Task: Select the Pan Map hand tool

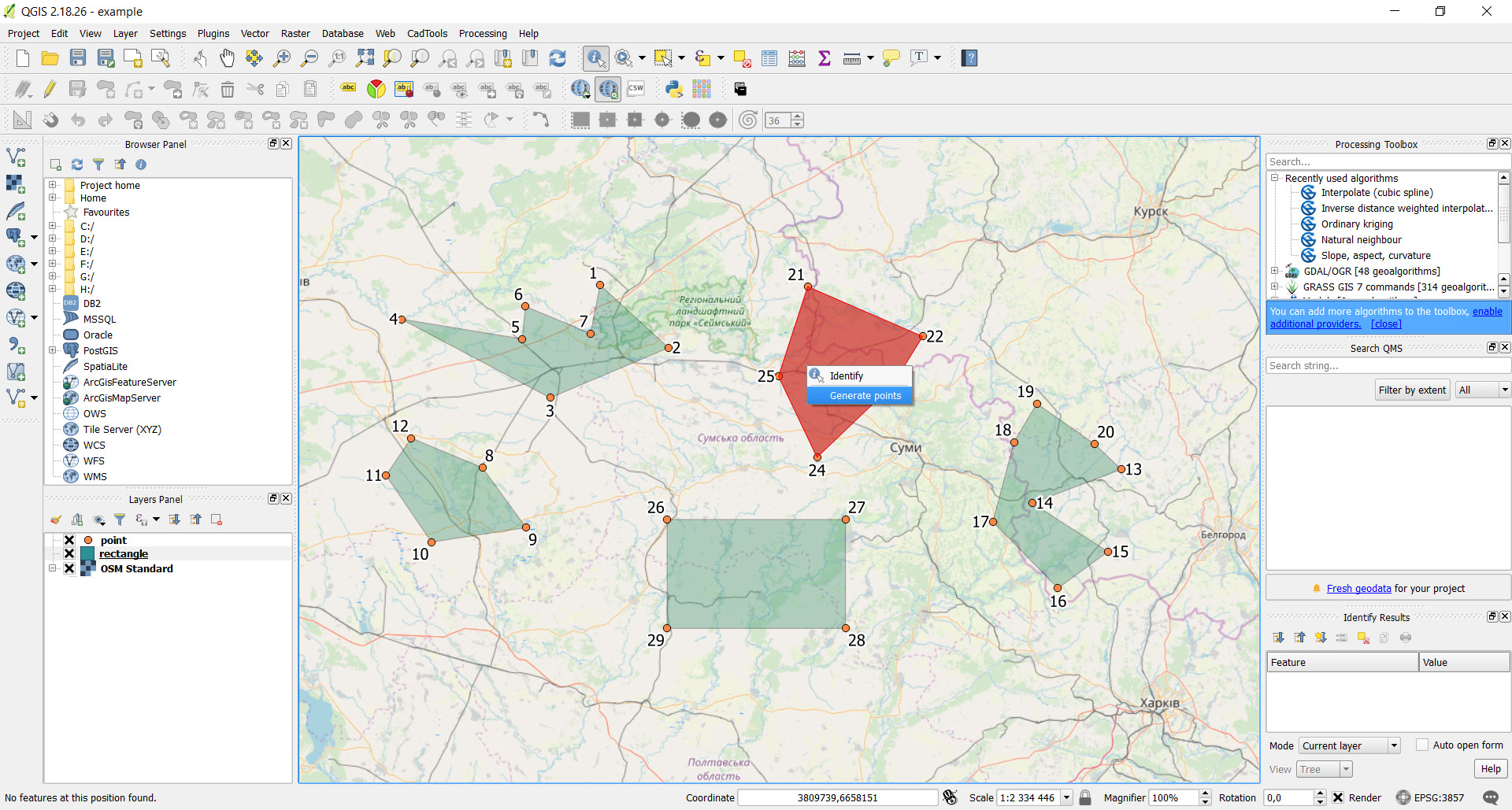Action: (227, 58)
